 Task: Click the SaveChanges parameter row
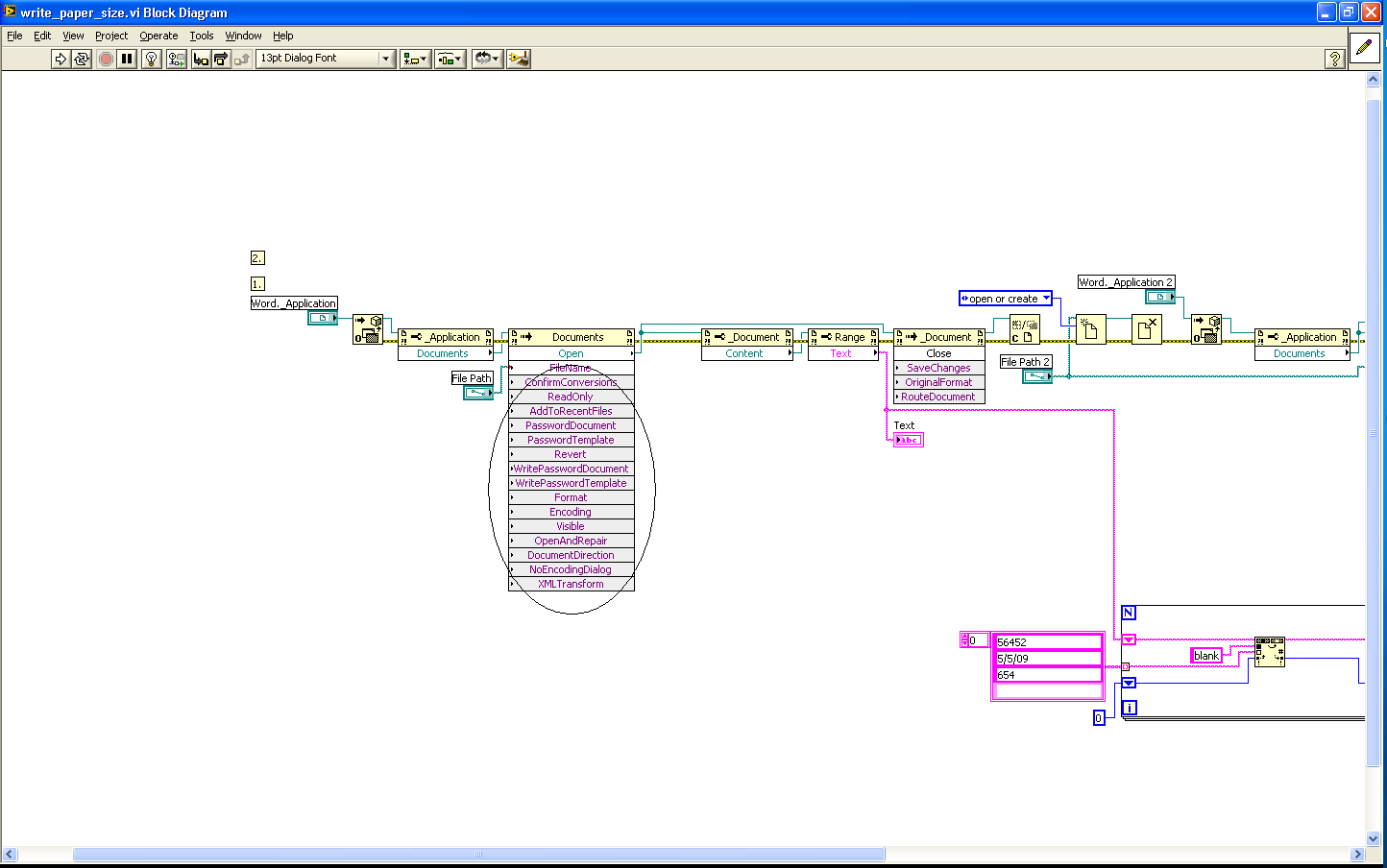pos(939,368)
